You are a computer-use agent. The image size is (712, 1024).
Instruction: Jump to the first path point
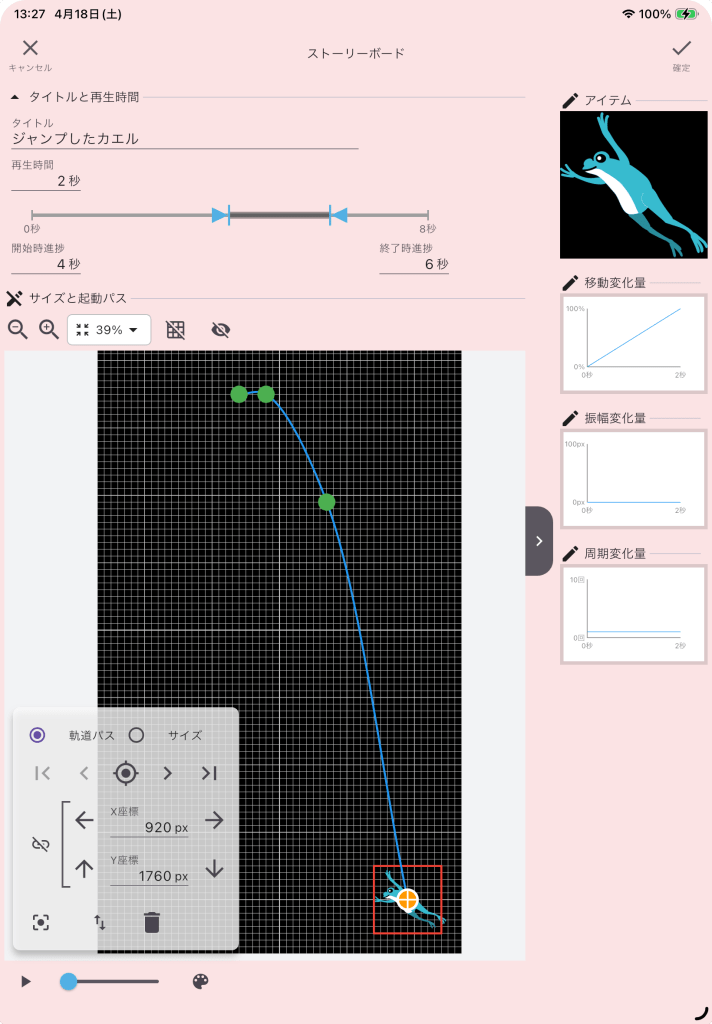[x=42, y=773]
